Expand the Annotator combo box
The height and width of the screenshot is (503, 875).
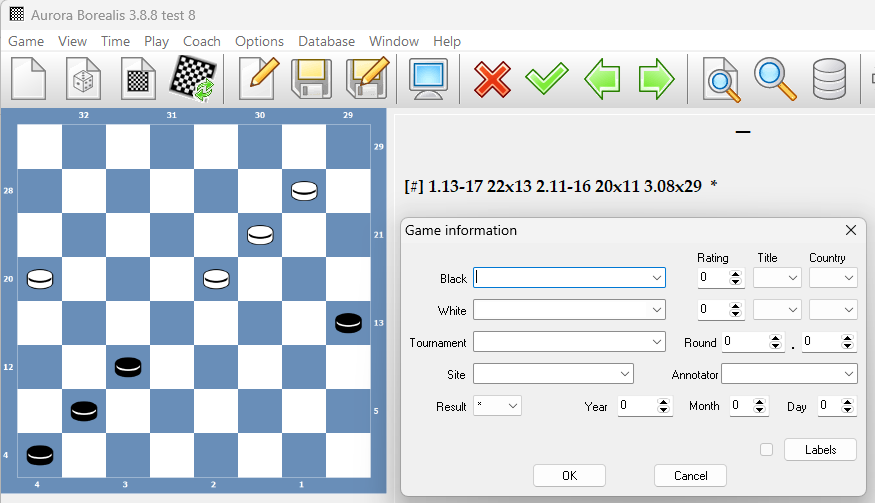849,374
